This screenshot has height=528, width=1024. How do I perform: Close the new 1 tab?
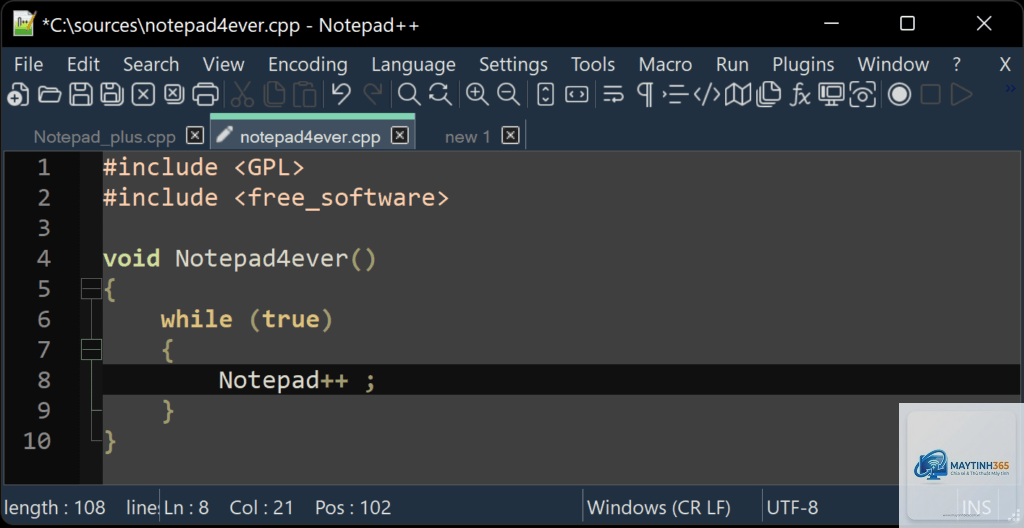511,135
